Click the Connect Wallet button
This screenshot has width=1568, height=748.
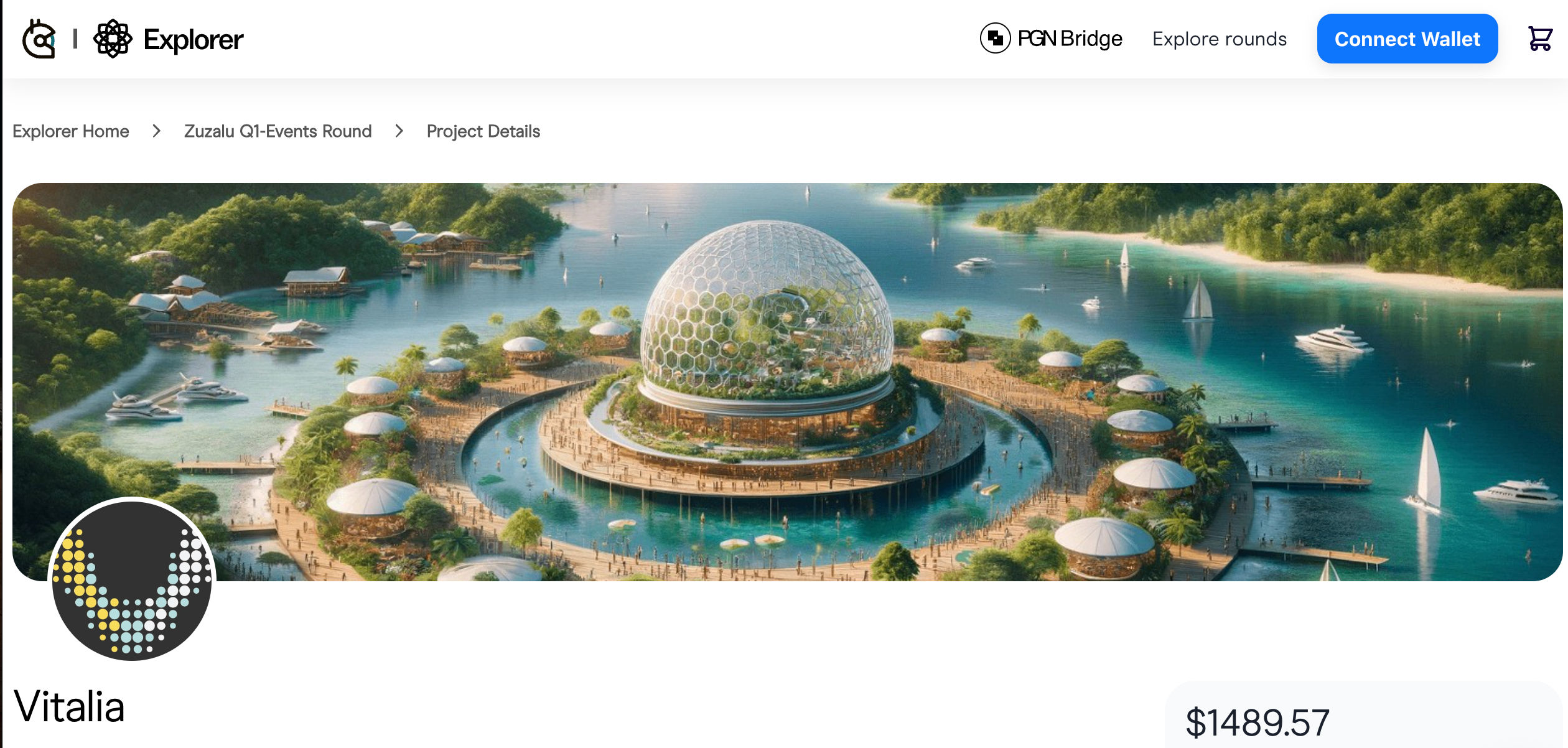(x=1407, y=39)
